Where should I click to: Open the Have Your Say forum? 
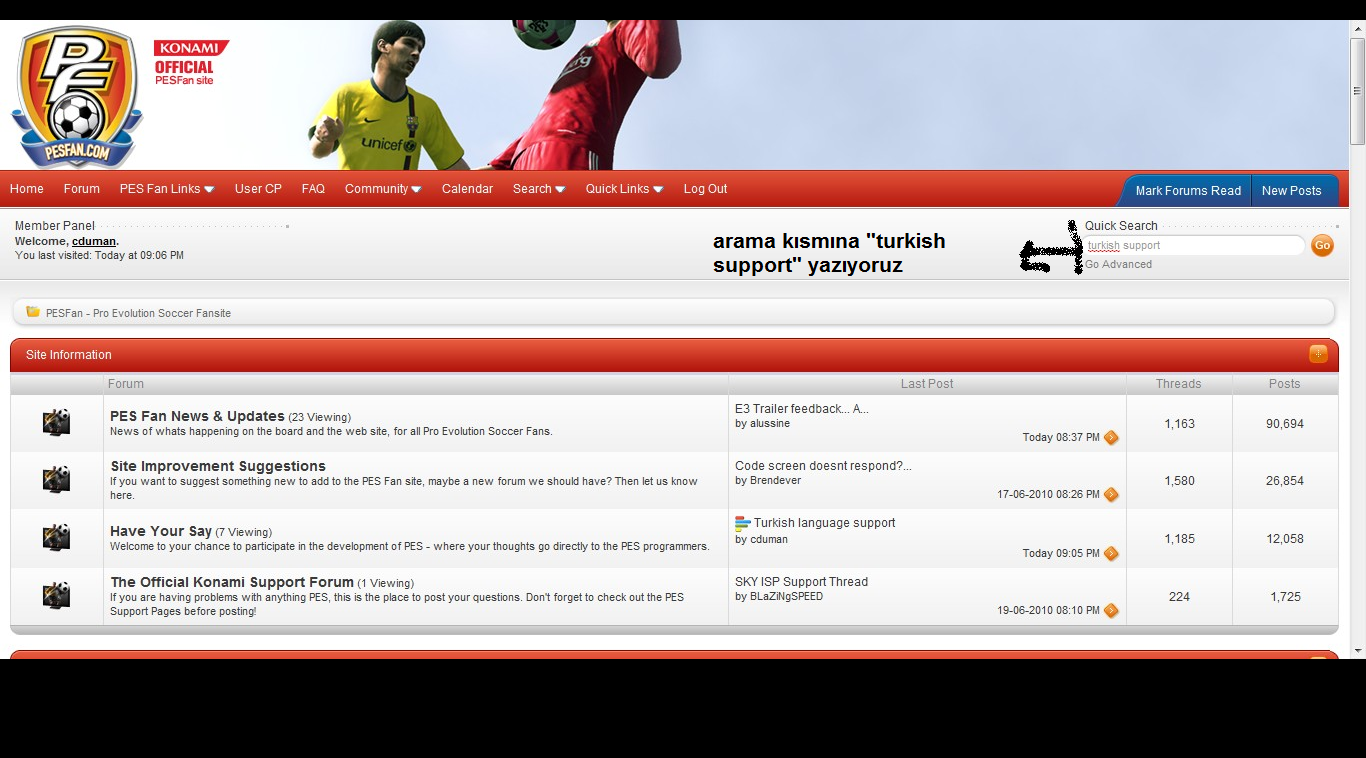pos(161,531)
